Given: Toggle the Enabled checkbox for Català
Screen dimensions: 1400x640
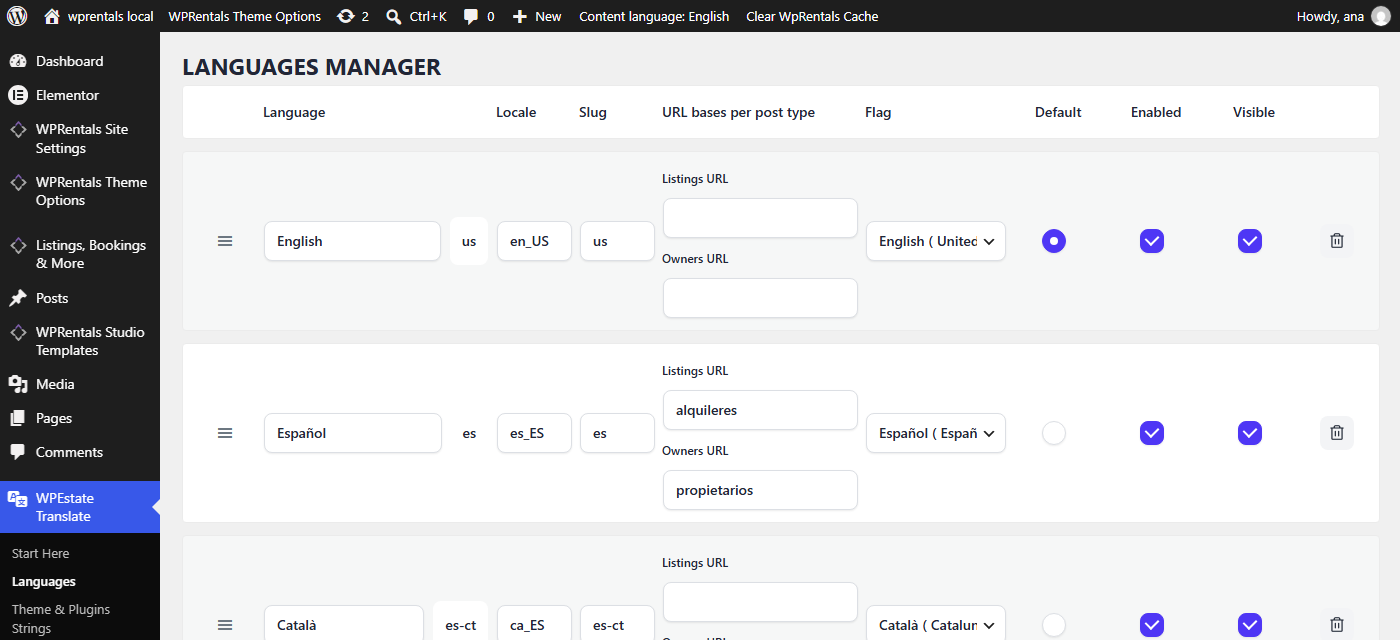Looking at the screenshot, I should pos(1152,625).
